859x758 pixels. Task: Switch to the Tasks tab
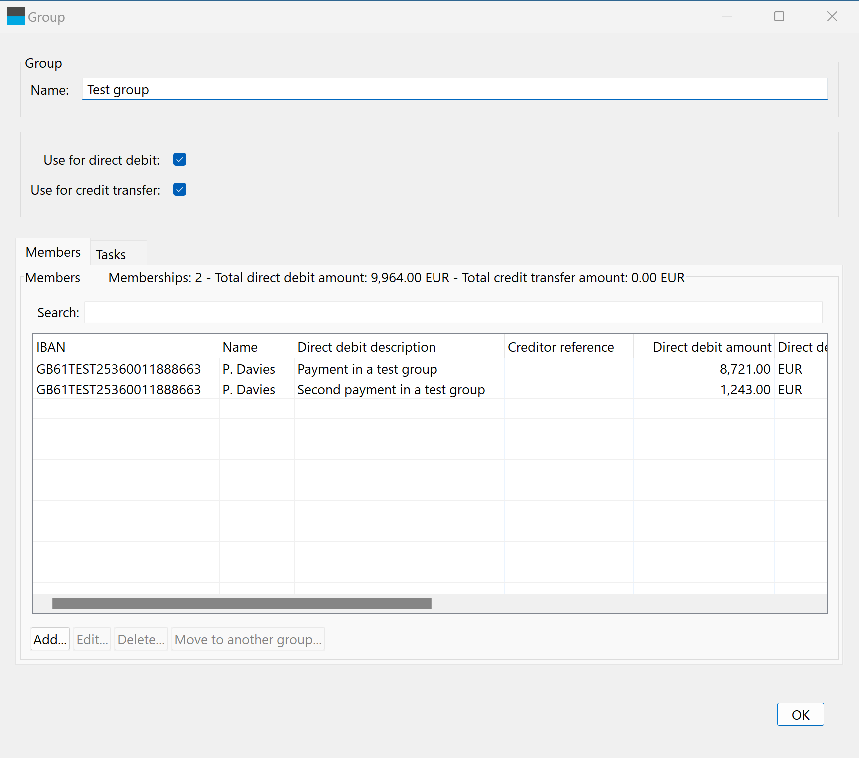pyautogui.click(x=111, y=254)
